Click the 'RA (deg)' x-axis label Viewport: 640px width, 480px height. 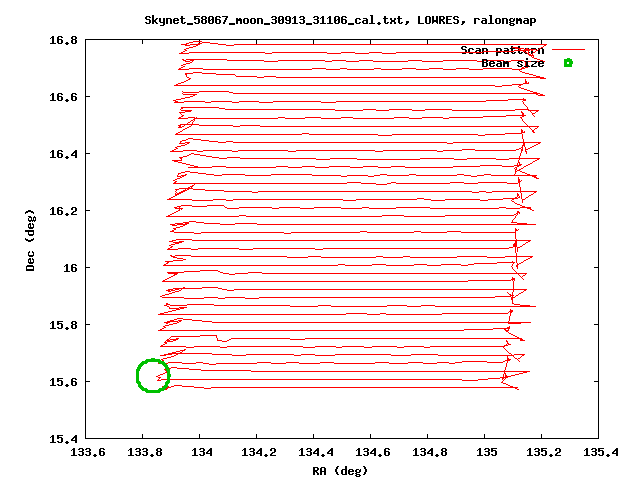coord(340,471)
